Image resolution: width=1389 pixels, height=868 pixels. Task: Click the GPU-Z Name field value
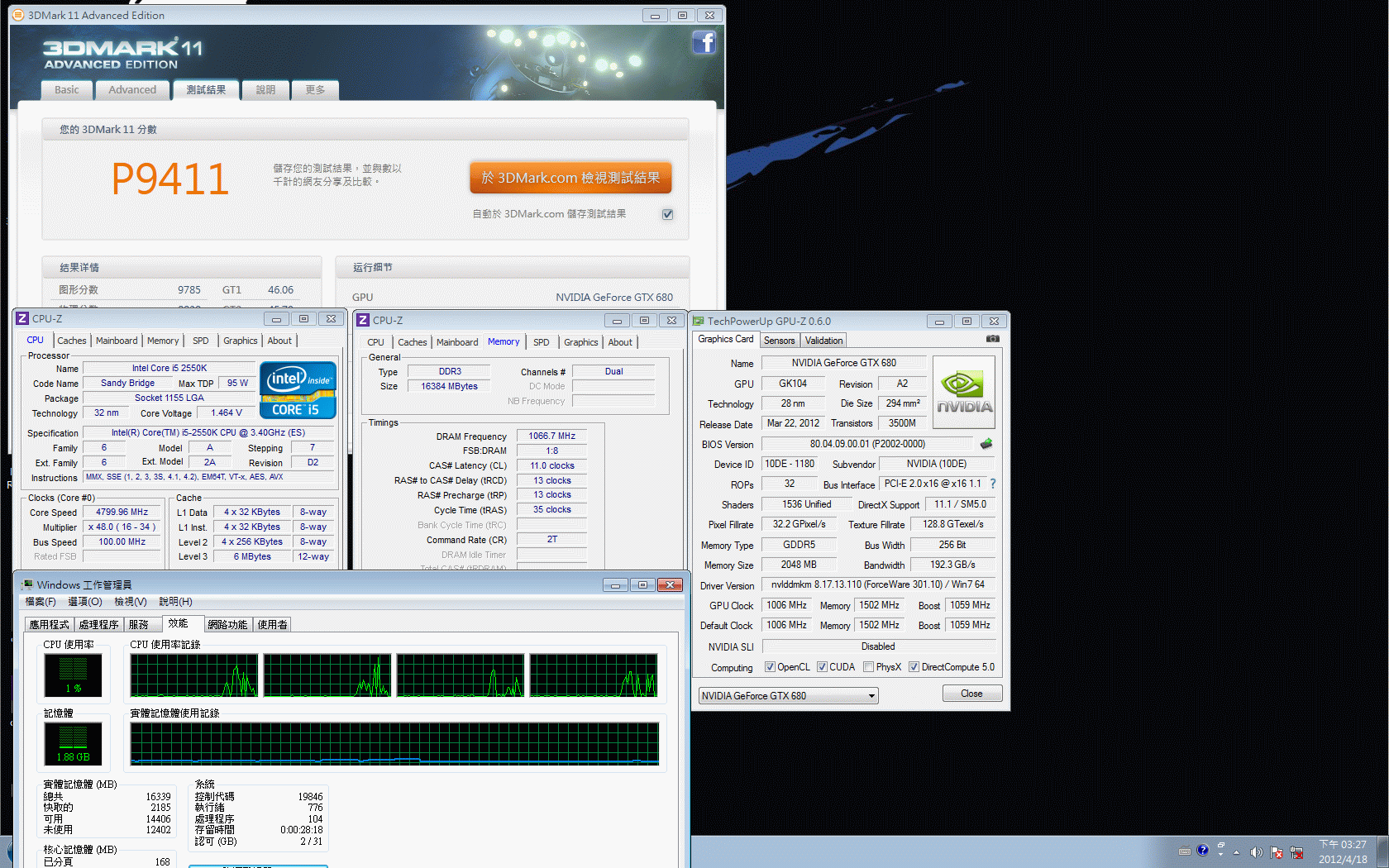[843, 363]
